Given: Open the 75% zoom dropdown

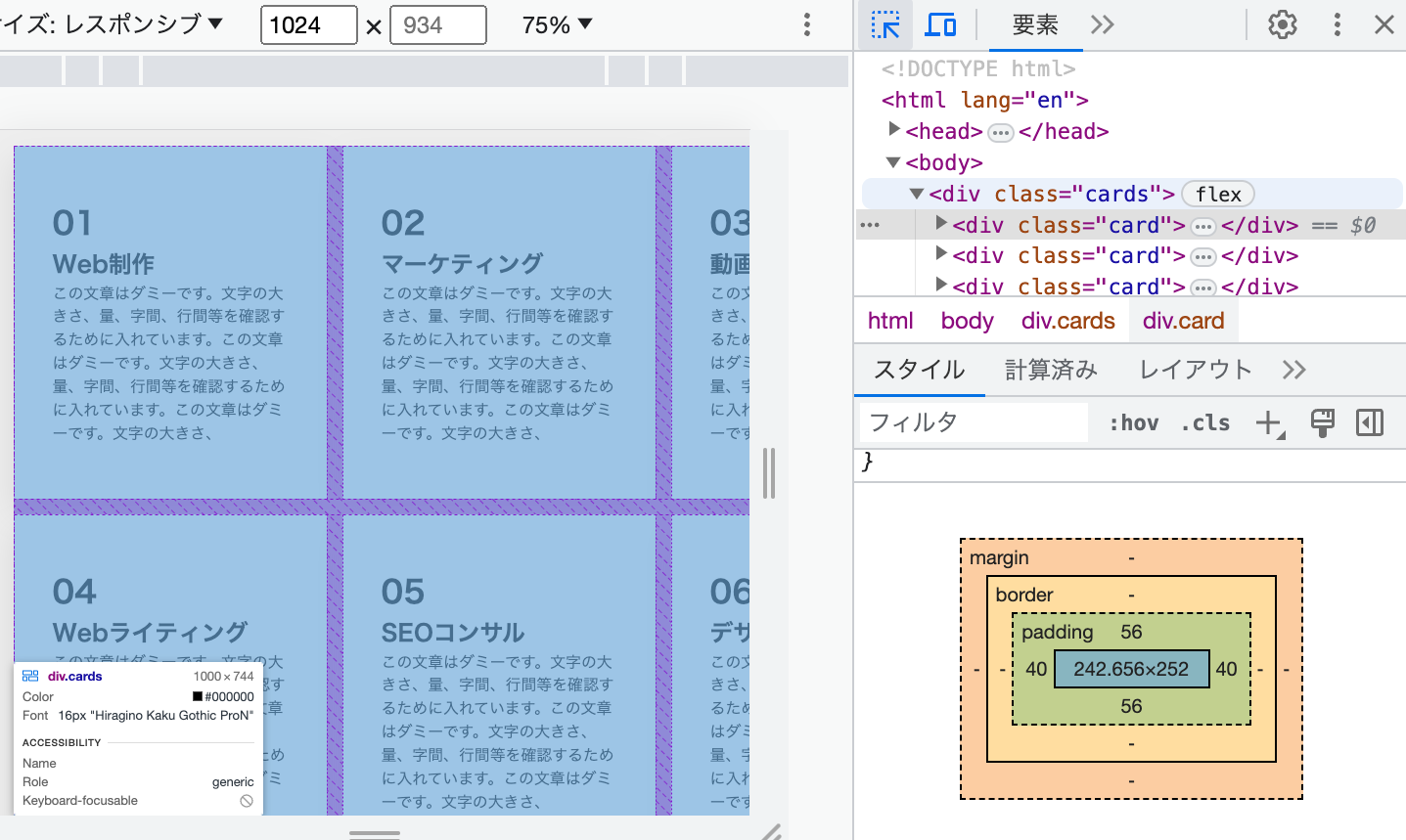Looking at the screenshot, I should click(x=555, y=24).
